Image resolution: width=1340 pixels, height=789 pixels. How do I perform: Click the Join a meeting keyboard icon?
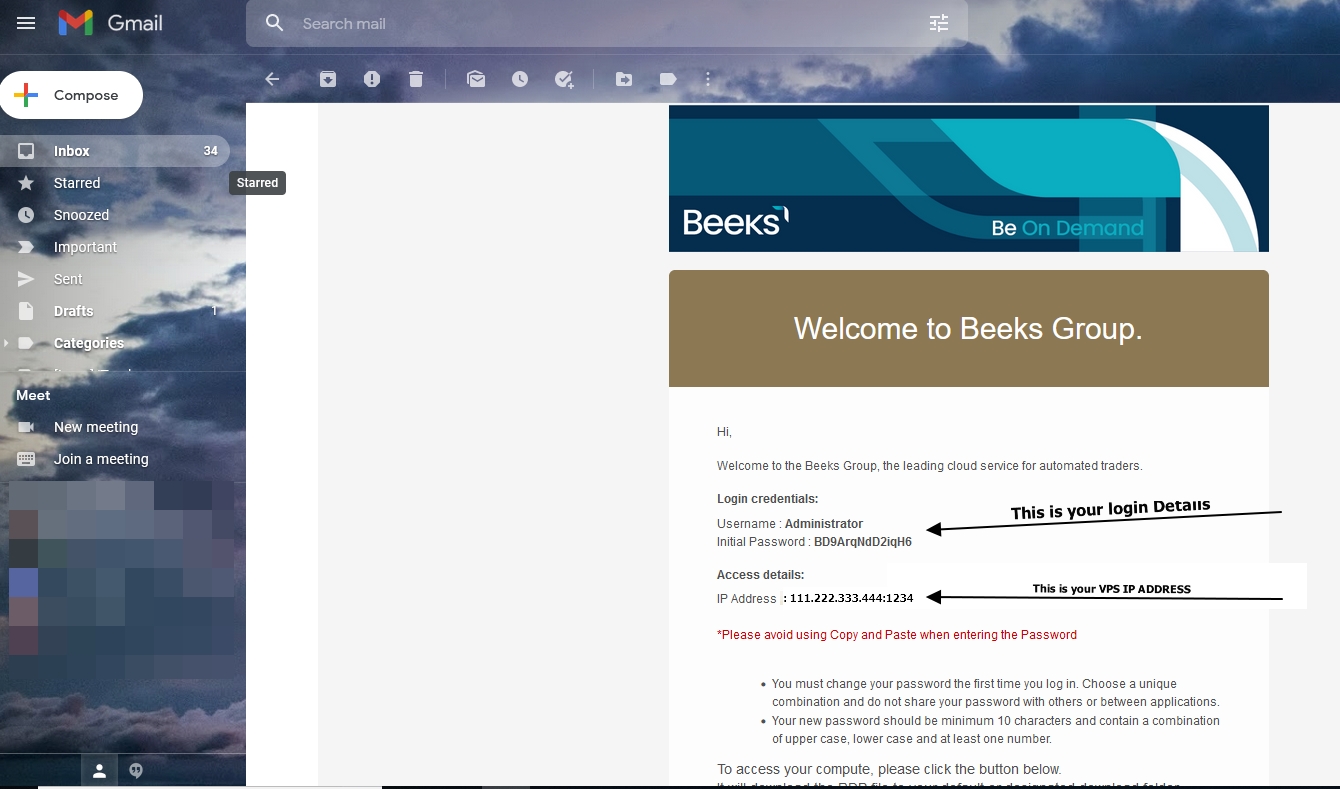click(26, 459)
